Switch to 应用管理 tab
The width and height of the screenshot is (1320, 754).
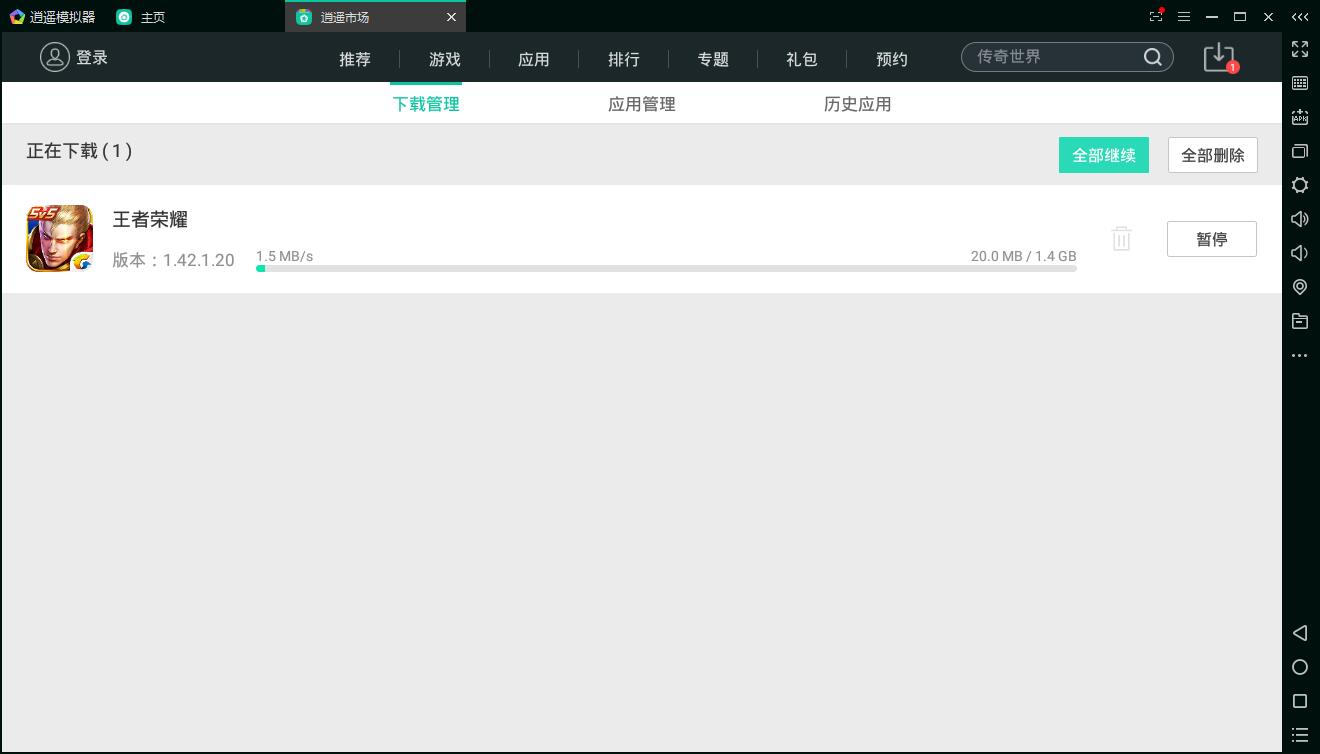pyautogui.click(x=642, y=104)
